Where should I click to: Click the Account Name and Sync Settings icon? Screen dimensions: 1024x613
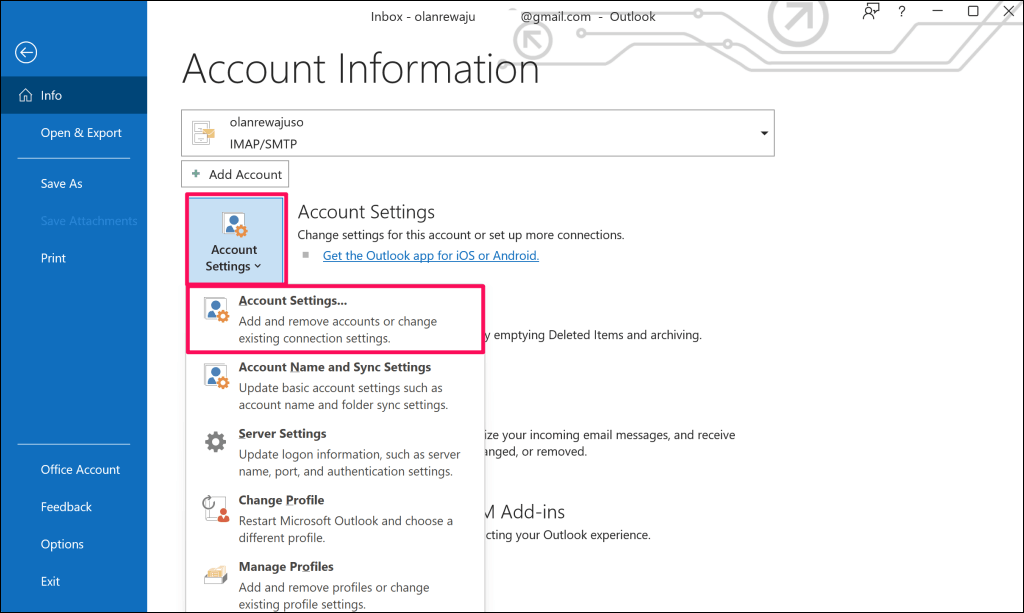tap(215, 376)
